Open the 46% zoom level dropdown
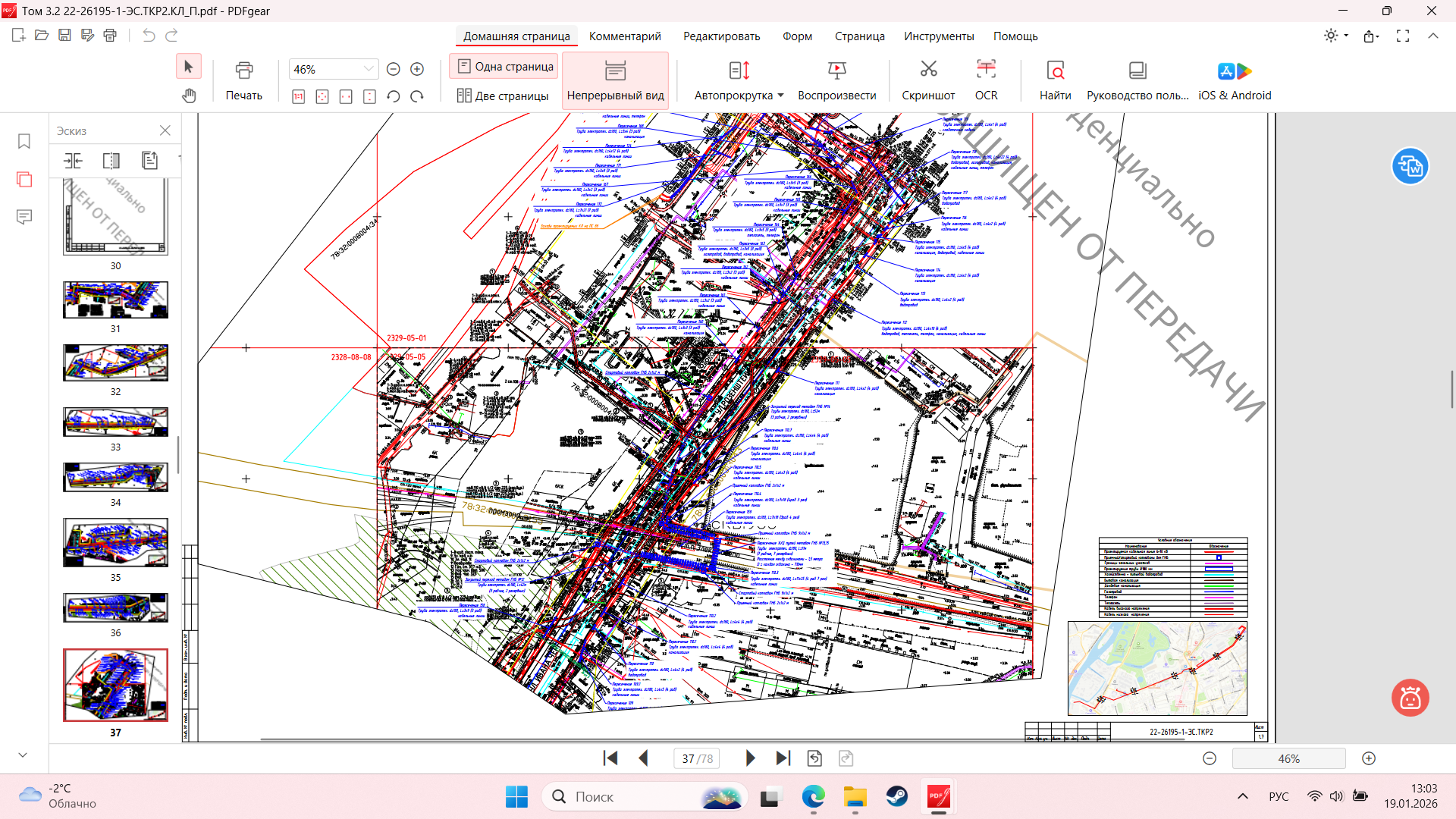The width and height of the screenshot is (1456, 819). pyautogui.click(x=369, y=69)
